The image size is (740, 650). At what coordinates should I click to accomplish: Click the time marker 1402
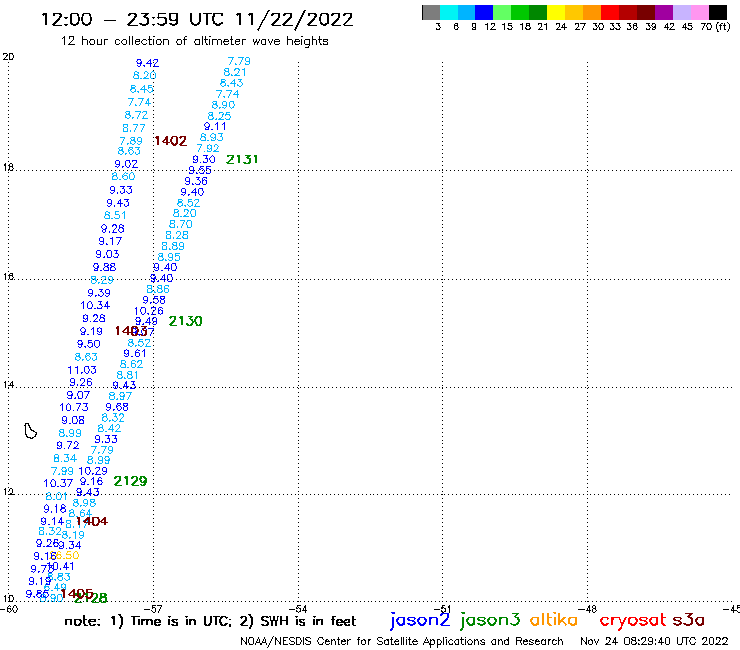tap(170, 141)
